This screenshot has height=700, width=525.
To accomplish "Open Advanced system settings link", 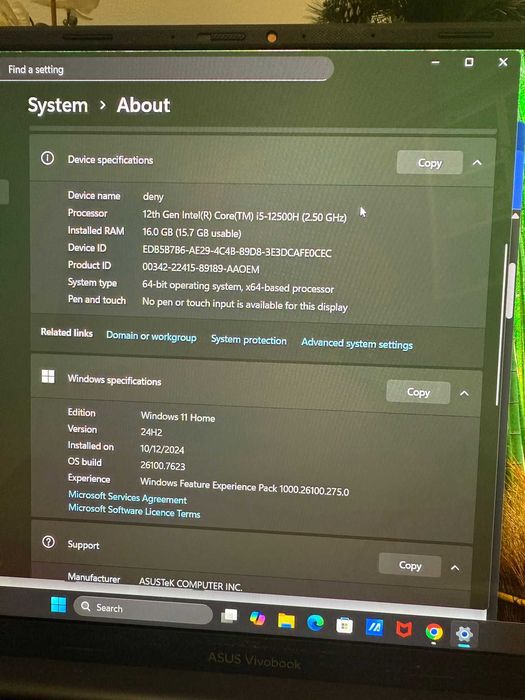I will (x=357, y=344).
